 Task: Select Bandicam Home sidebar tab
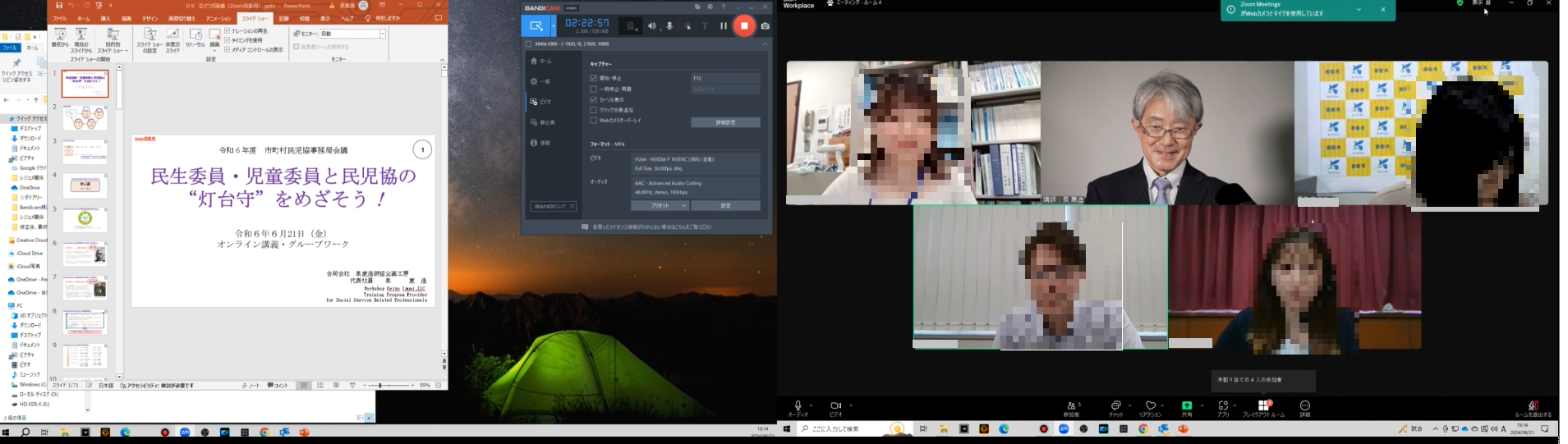coord(541,62)
